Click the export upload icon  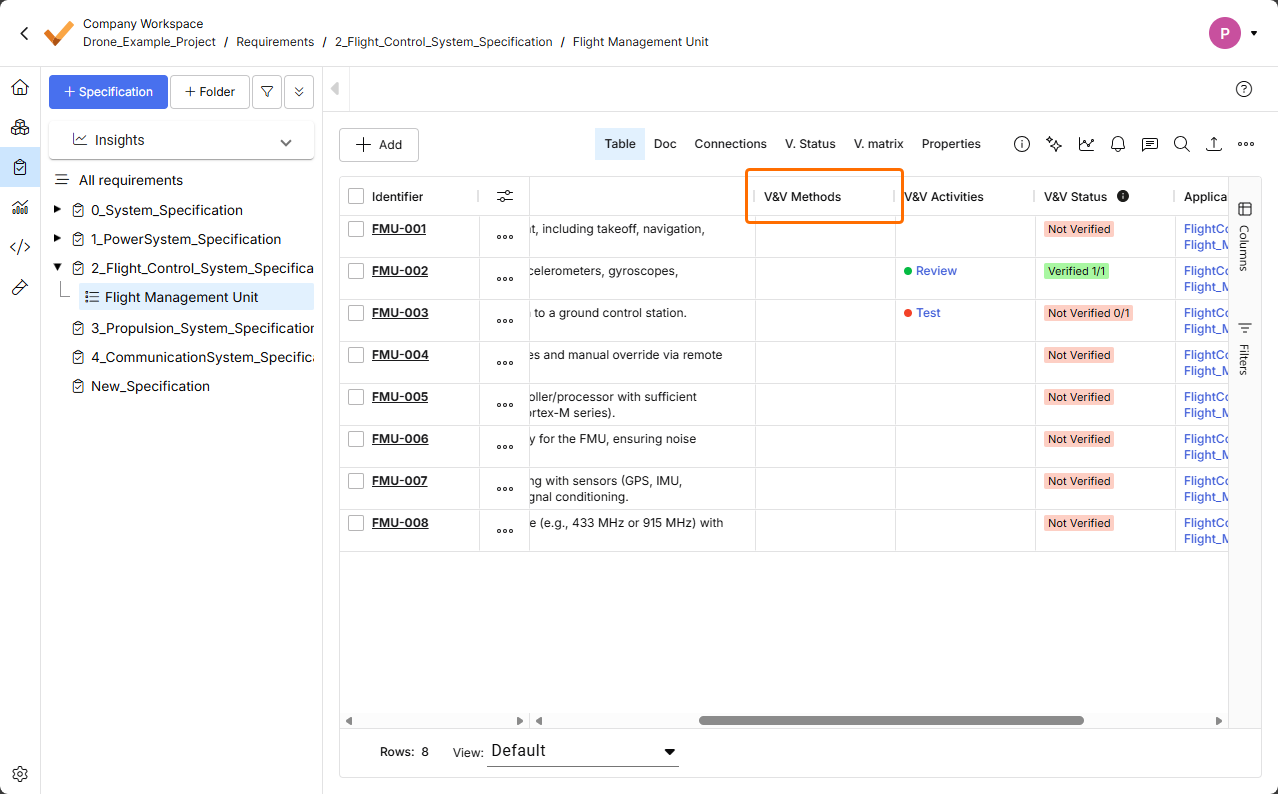click(1213, 144)
